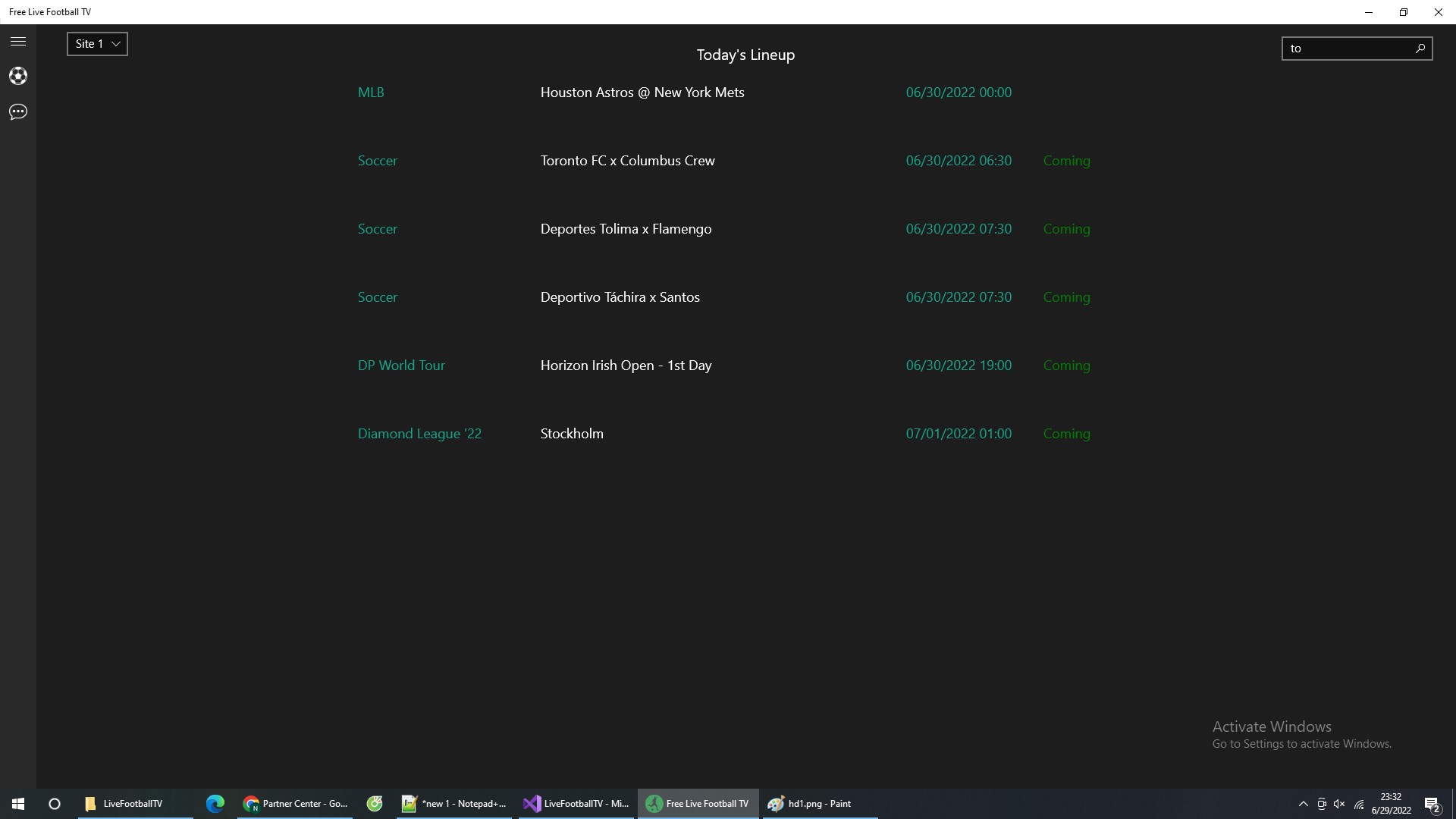Screen dimensions: 1456x819
Task: Toggle the muted volume tray icon
Action: coord(1339,804)
